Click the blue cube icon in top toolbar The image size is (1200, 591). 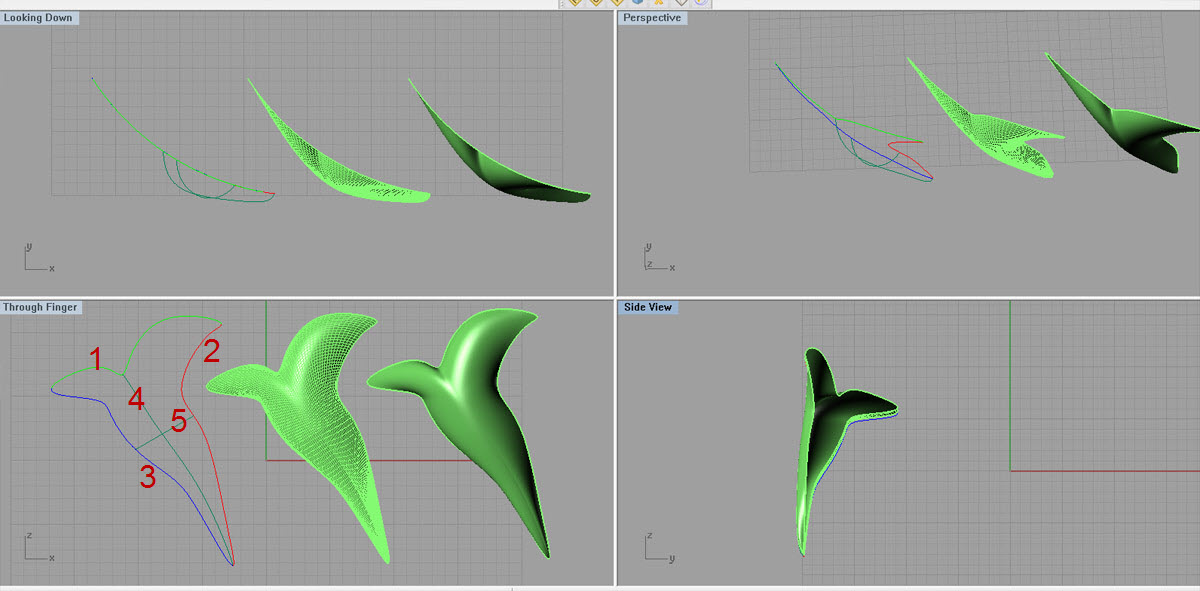coord(636,3)
